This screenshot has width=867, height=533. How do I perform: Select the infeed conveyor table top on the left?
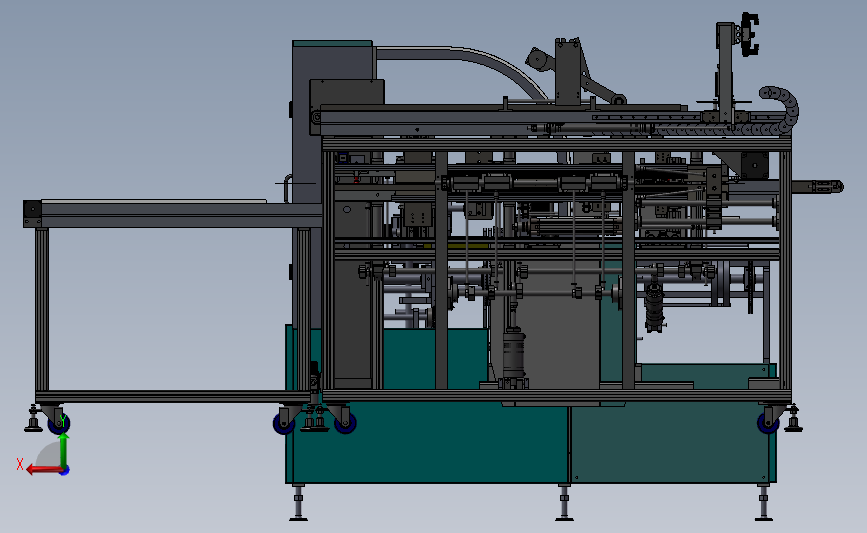pyautogui.click(x=174, y=215)
